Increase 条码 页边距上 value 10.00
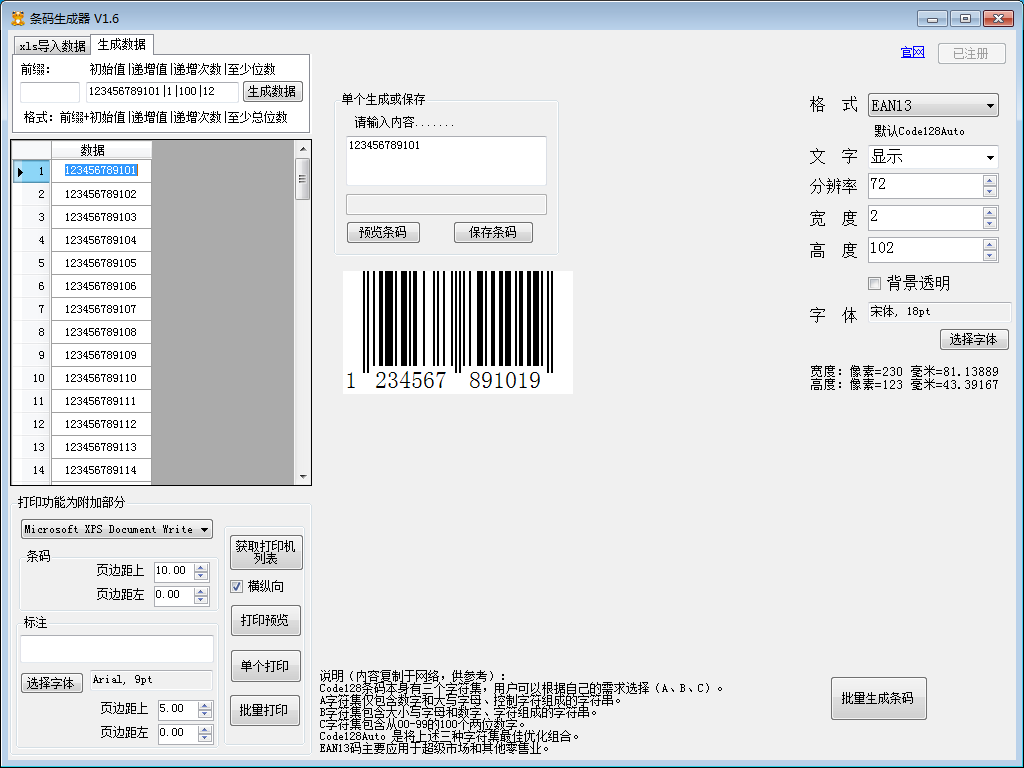1024x768 pixels. click(x=201, y=567)
